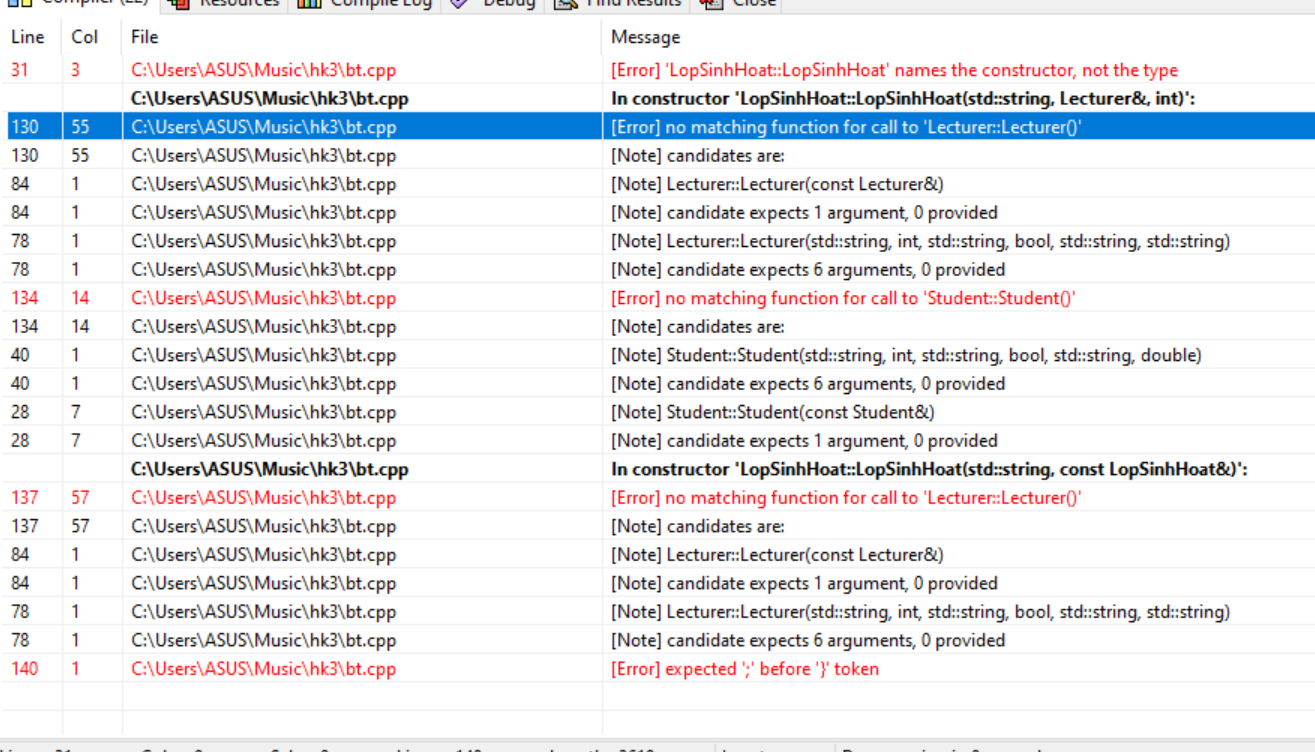Viewport: 1315px width, 752px height.
Task: Click the Debug tab checkmark icon
Action: (459, 3)
